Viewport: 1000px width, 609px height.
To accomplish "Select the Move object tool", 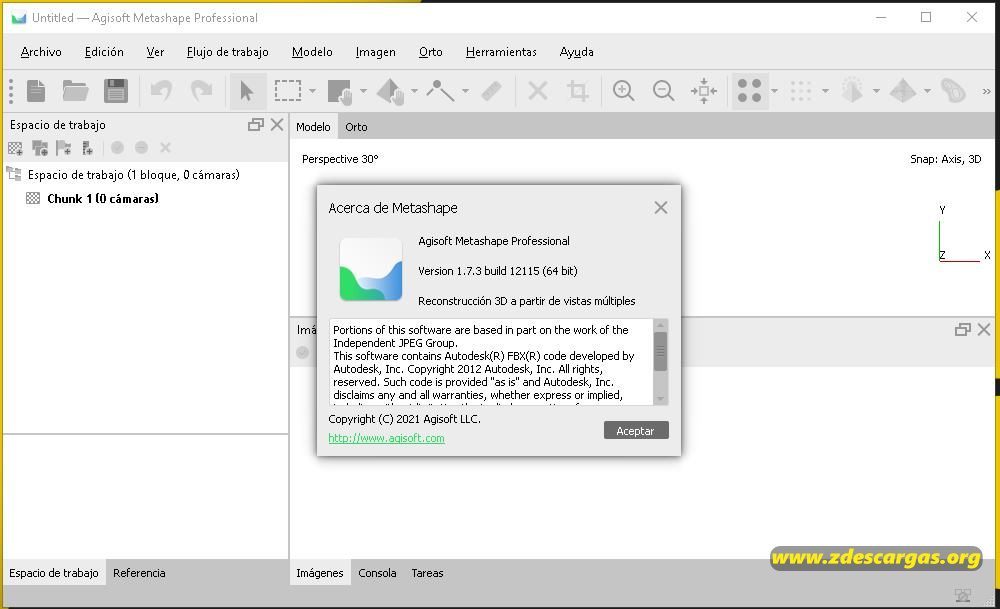I will point(390,91).
